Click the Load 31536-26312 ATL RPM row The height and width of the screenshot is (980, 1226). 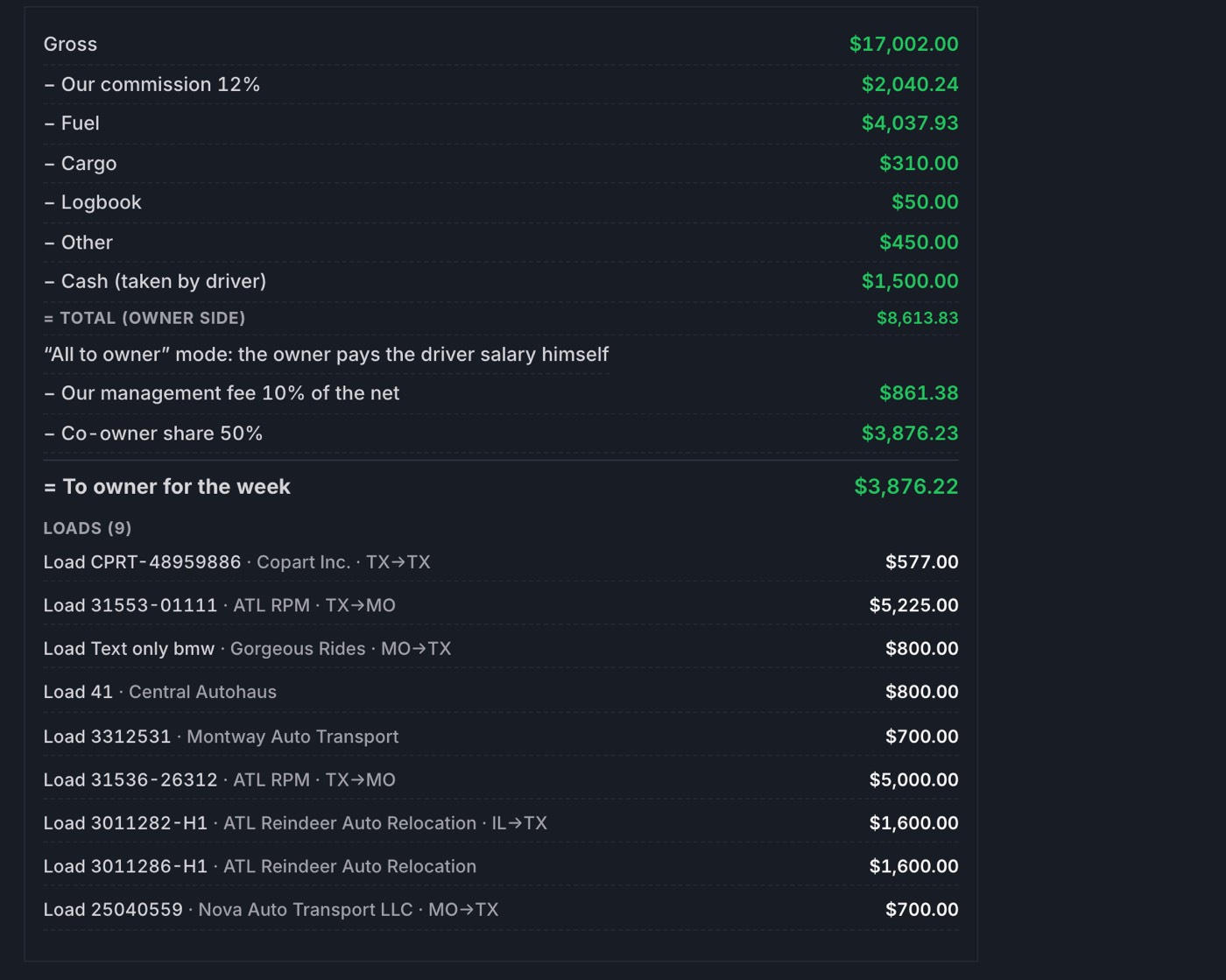click(x=501, y=779)
